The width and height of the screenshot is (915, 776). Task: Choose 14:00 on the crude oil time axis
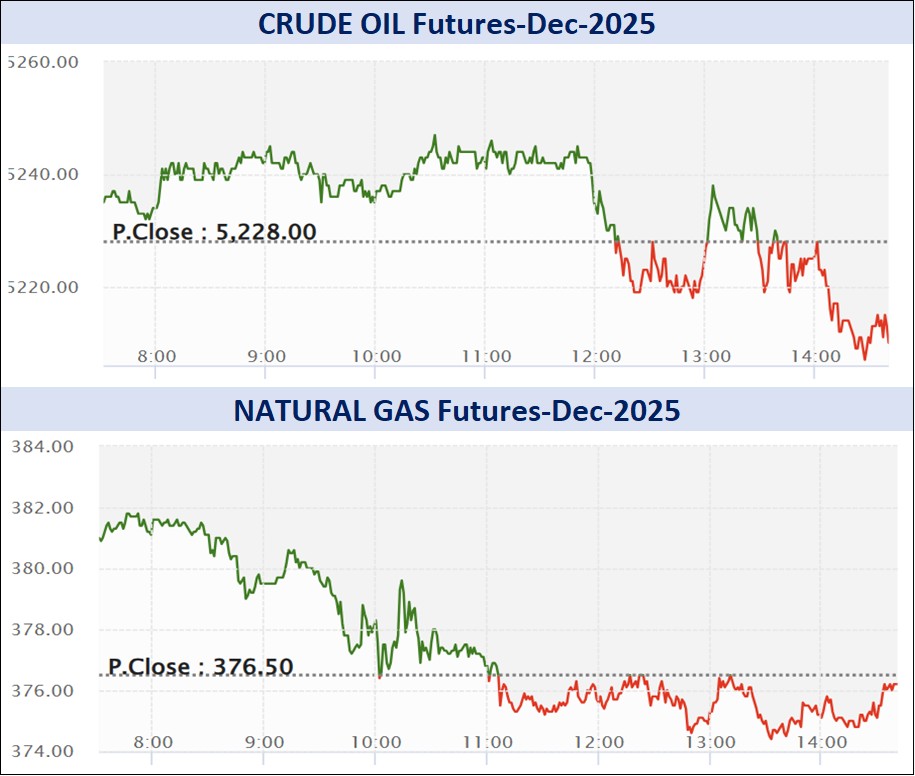(815, 357)
